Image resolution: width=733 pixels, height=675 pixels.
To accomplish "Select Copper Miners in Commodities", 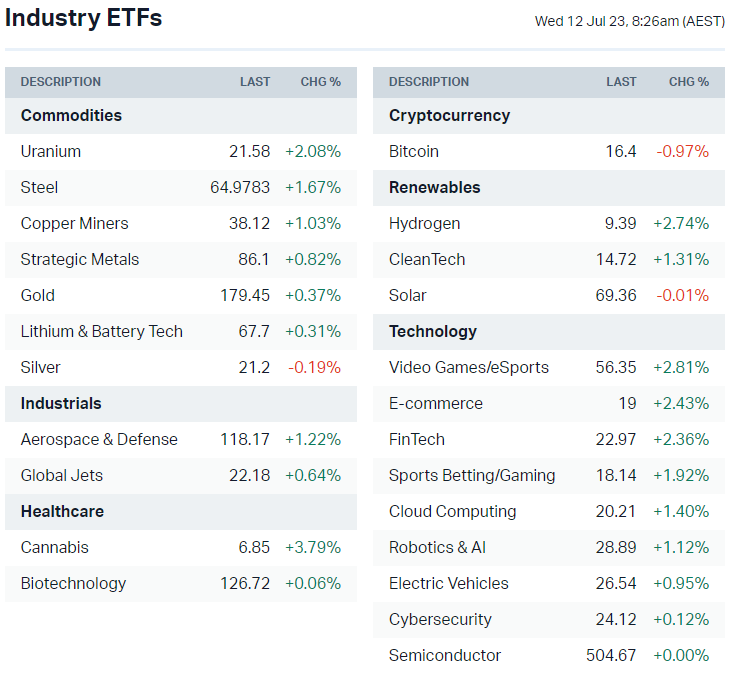I will point(75,224).
